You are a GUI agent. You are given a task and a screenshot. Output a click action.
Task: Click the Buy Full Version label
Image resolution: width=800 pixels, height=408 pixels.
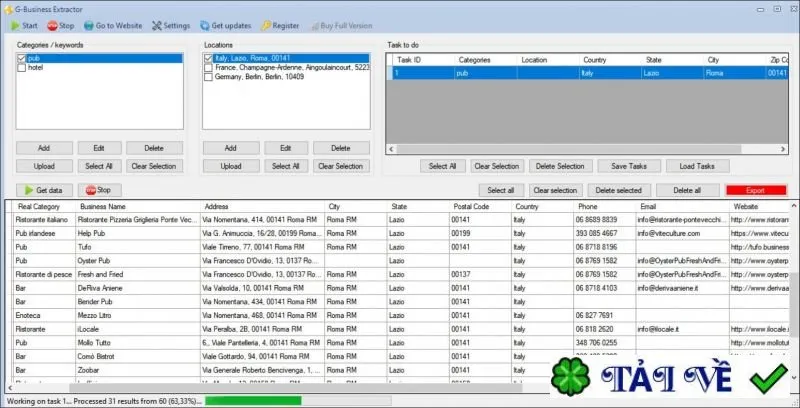pyautogui.click(x=346, y=26)
